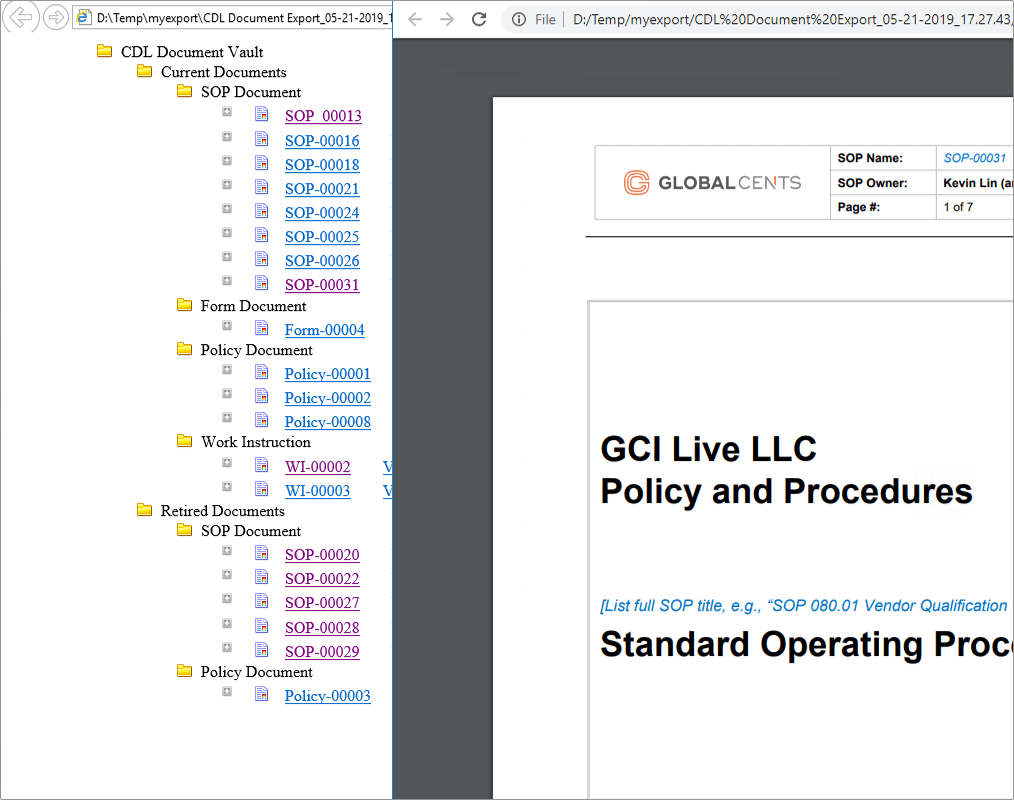The width and height of the screenshot is (1014, 800).
Task: Open the retired Policy-00003 link
Action: (328, 696)
